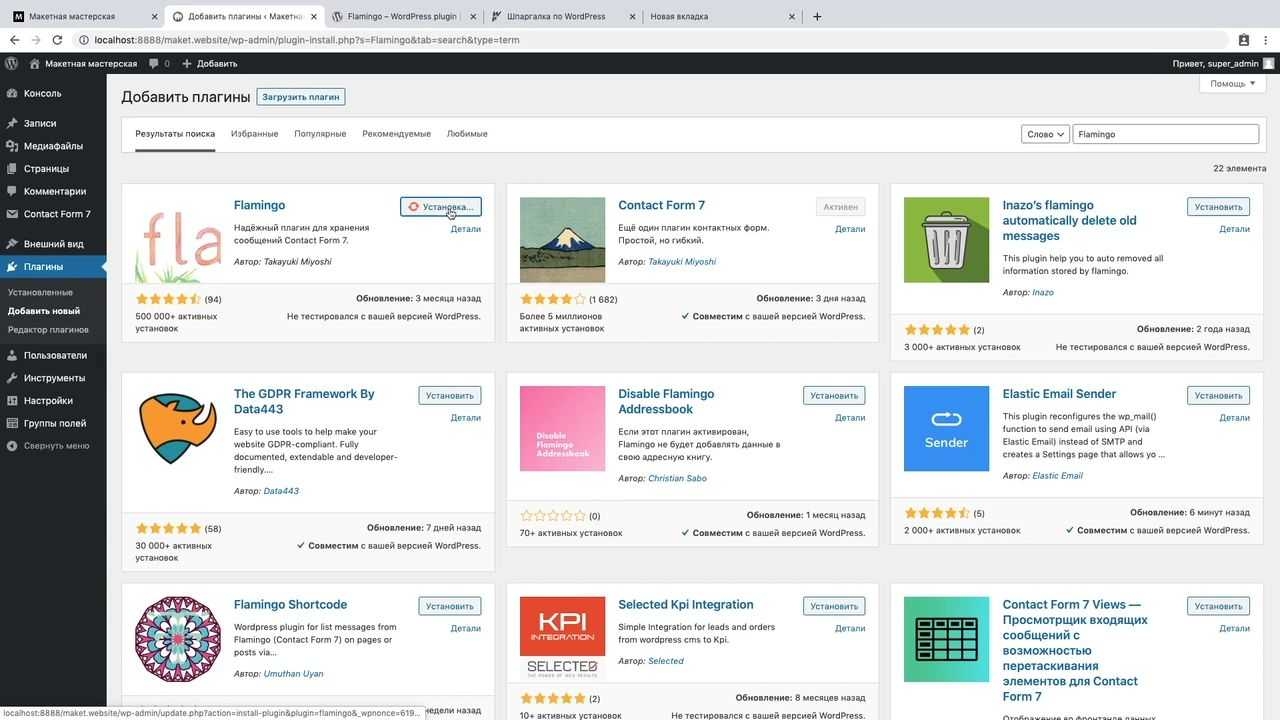Click the Christian Sabo author link

pyautogui.click(x=677, y=479)
